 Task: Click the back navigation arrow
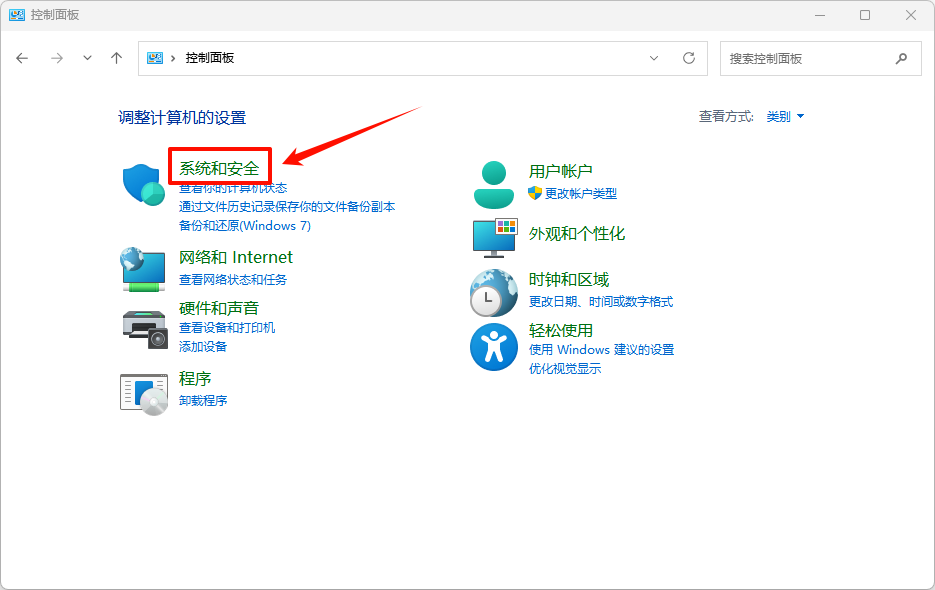tap(22, 58)
